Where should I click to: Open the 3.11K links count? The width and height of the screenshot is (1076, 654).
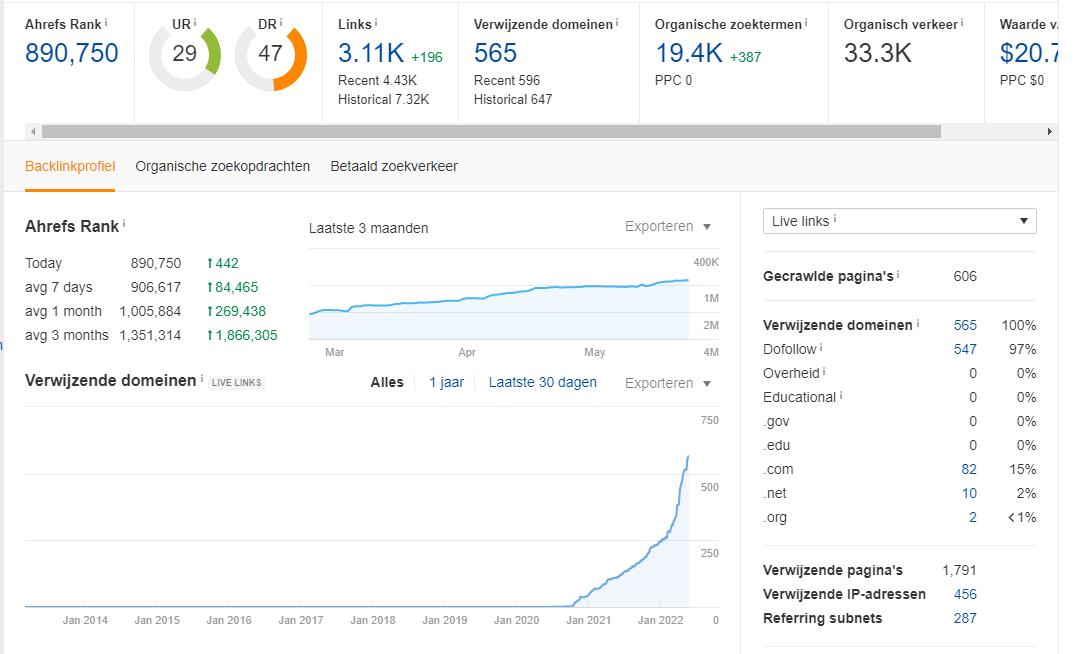(371, 53)
